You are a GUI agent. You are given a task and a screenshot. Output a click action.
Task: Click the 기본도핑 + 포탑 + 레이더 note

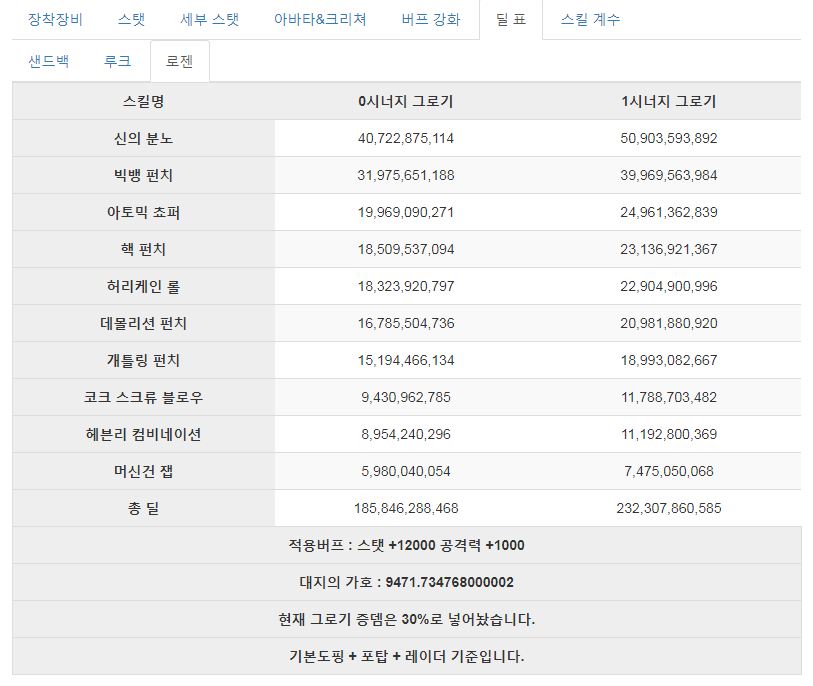406,656
